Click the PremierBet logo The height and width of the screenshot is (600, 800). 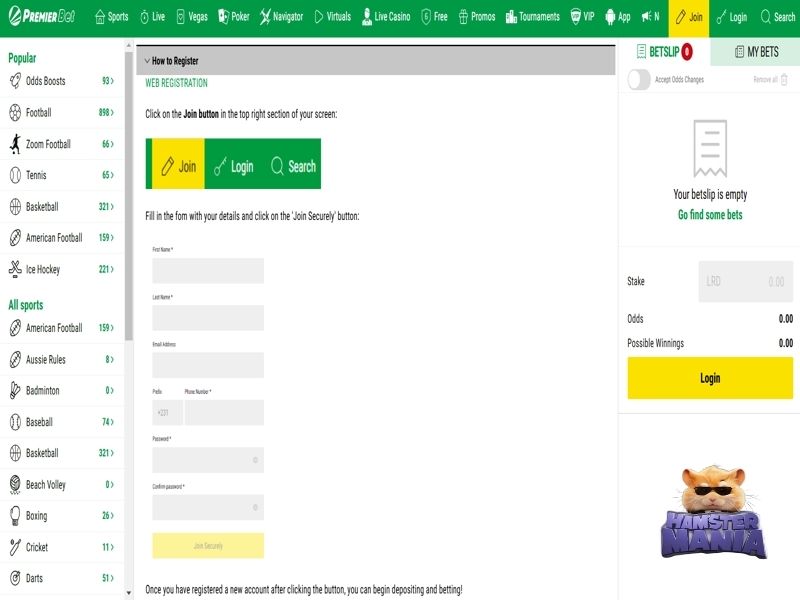(x=41, y=16)
